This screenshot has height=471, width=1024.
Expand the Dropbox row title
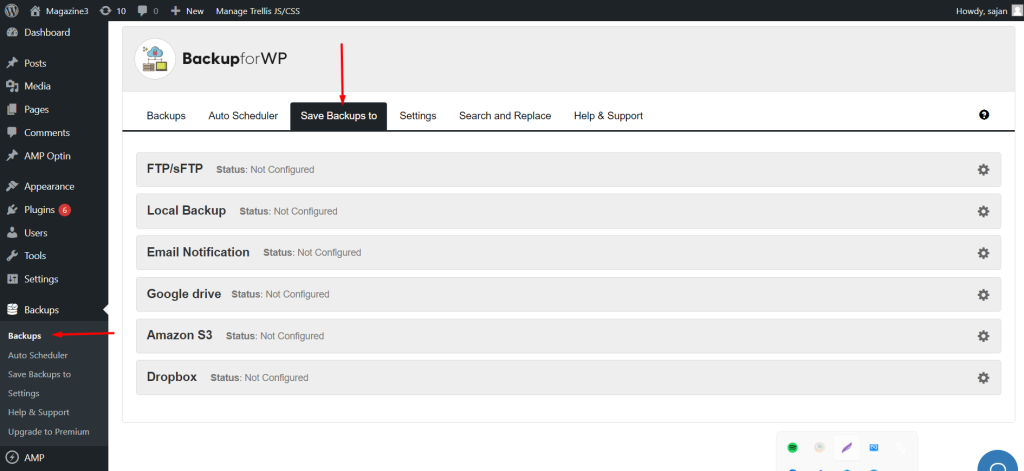pyautogui.click(x=172, y=377)
